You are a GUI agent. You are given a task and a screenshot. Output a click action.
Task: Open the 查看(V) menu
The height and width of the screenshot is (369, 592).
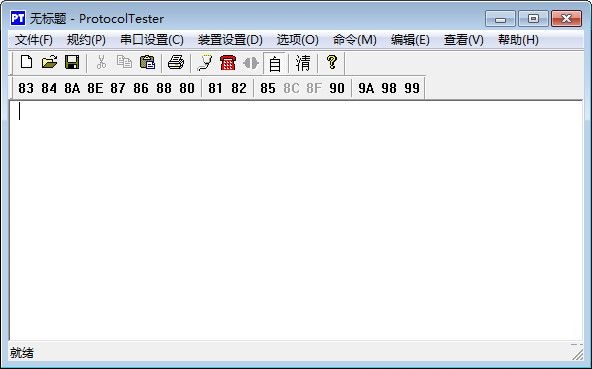point(464,40)
